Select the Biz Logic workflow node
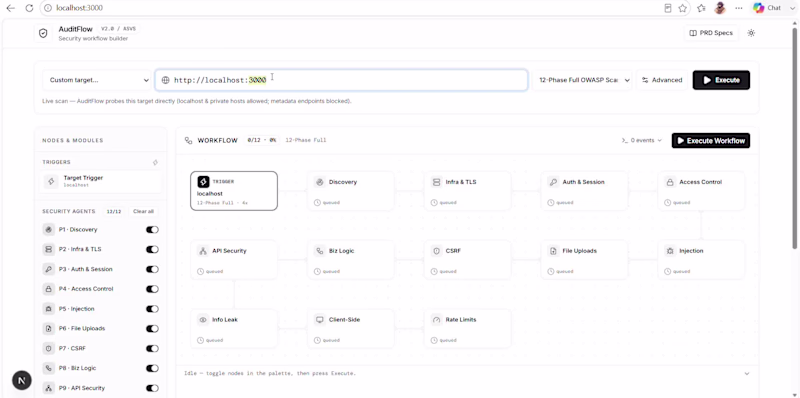Screen dimensions: 800x398 tap(351, 260)
